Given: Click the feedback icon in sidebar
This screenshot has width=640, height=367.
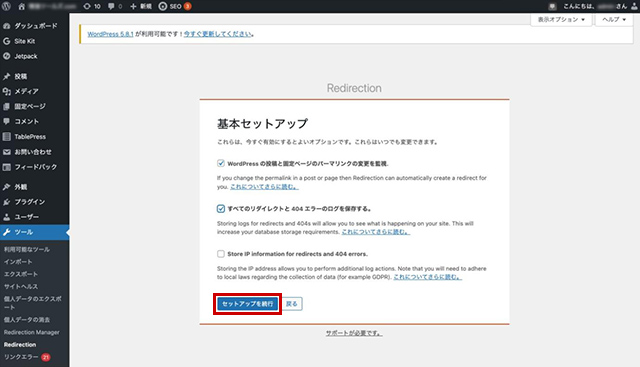Looking at the screenshot, I should tap(7, 167).
